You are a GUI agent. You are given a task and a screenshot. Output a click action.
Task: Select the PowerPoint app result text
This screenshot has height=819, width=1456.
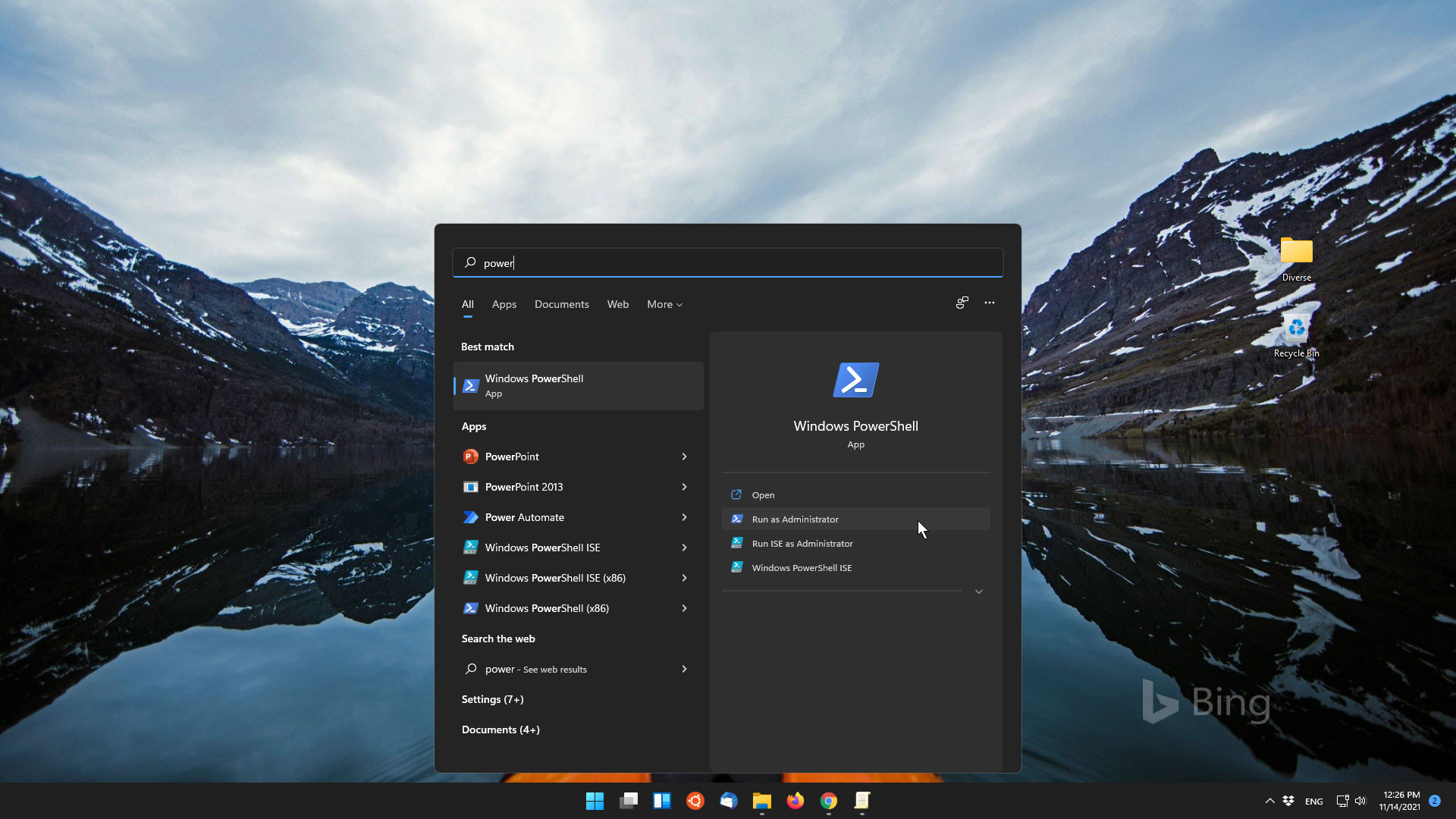point(512,457)
